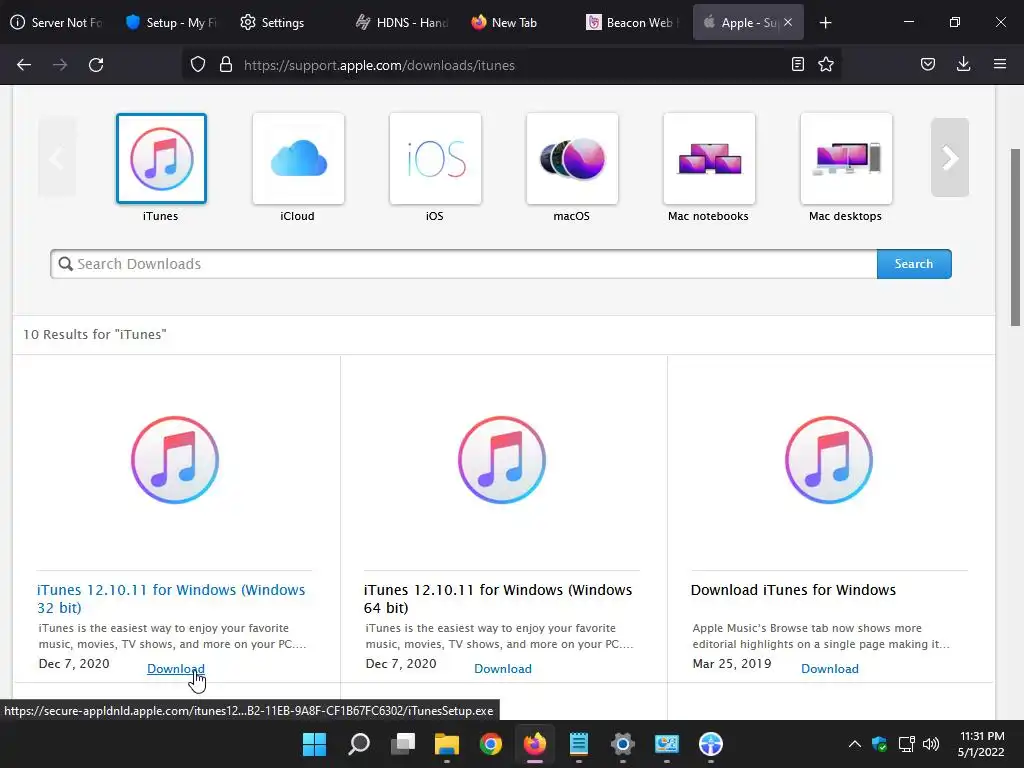Switch to the Server Not Found tab
Screen dimensions: 1024x768
click(x=57, y=22)
